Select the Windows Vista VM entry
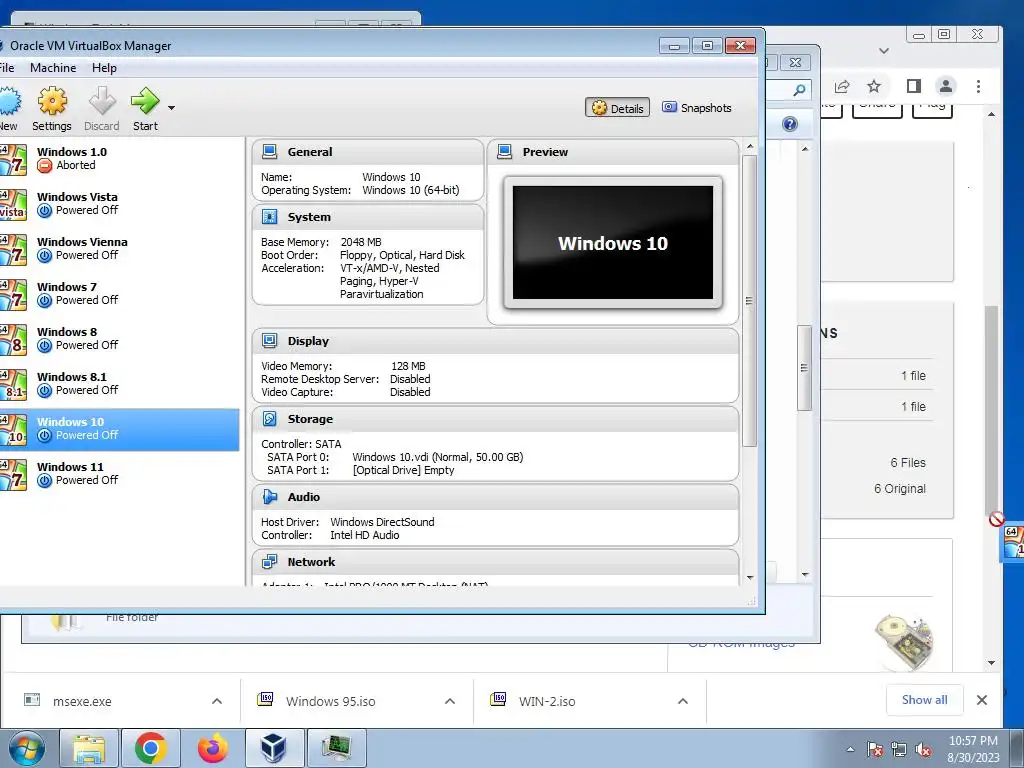This screenshot has width=1024, height=768. point(120,204)
